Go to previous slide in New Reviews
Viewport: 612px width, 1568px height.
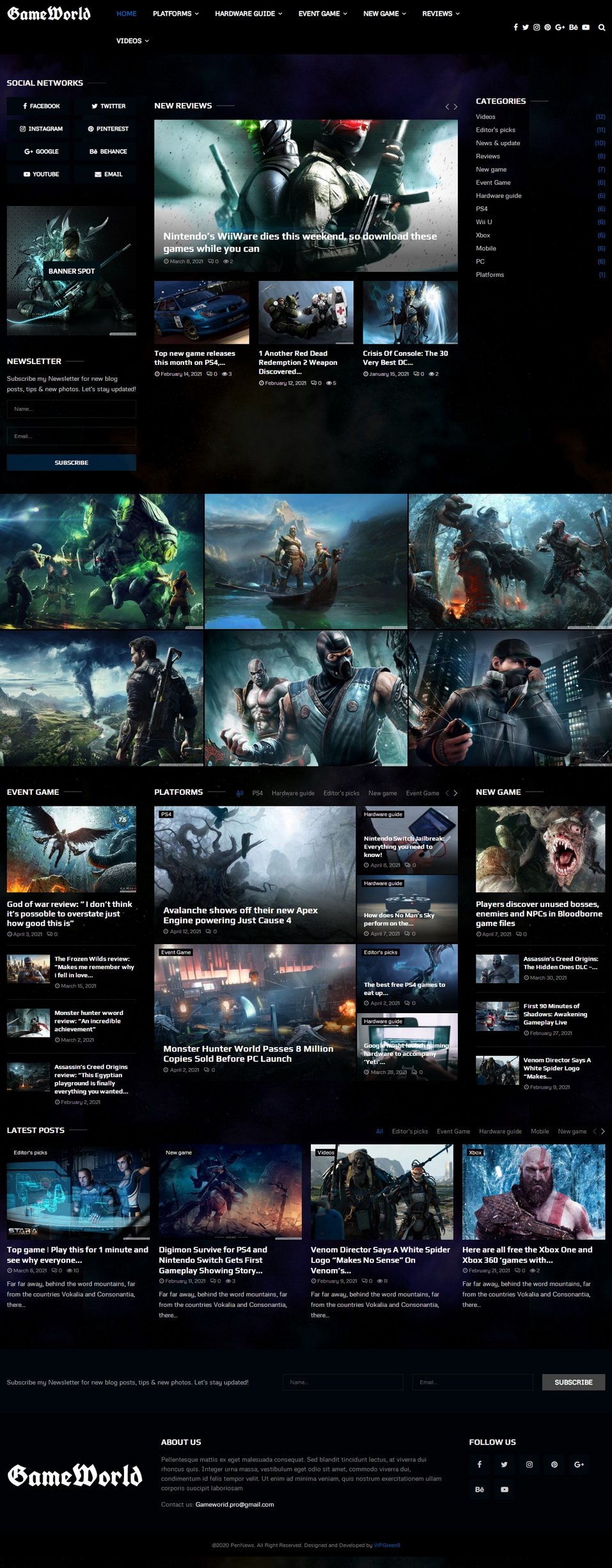[x=447, y=107]
